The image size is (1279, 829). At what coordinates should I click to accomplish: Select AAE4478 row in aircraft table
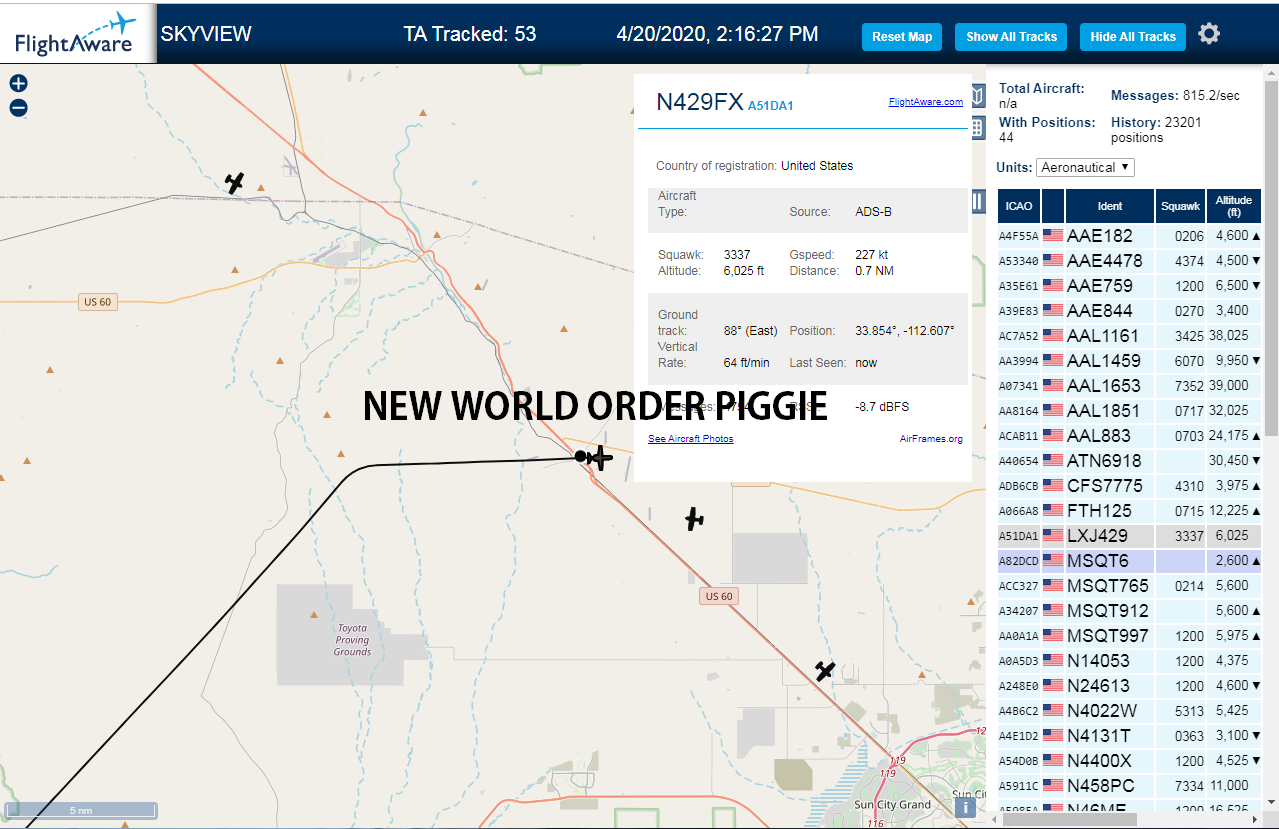[x=1130, y=261]
